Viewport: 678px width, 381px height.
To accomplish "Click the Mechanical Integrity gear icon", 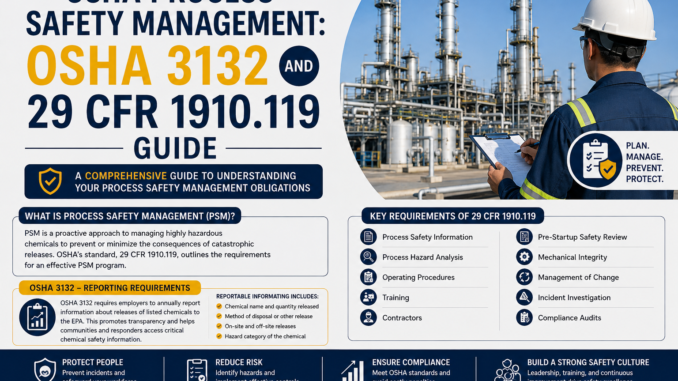I will click(x=524, y=257).
